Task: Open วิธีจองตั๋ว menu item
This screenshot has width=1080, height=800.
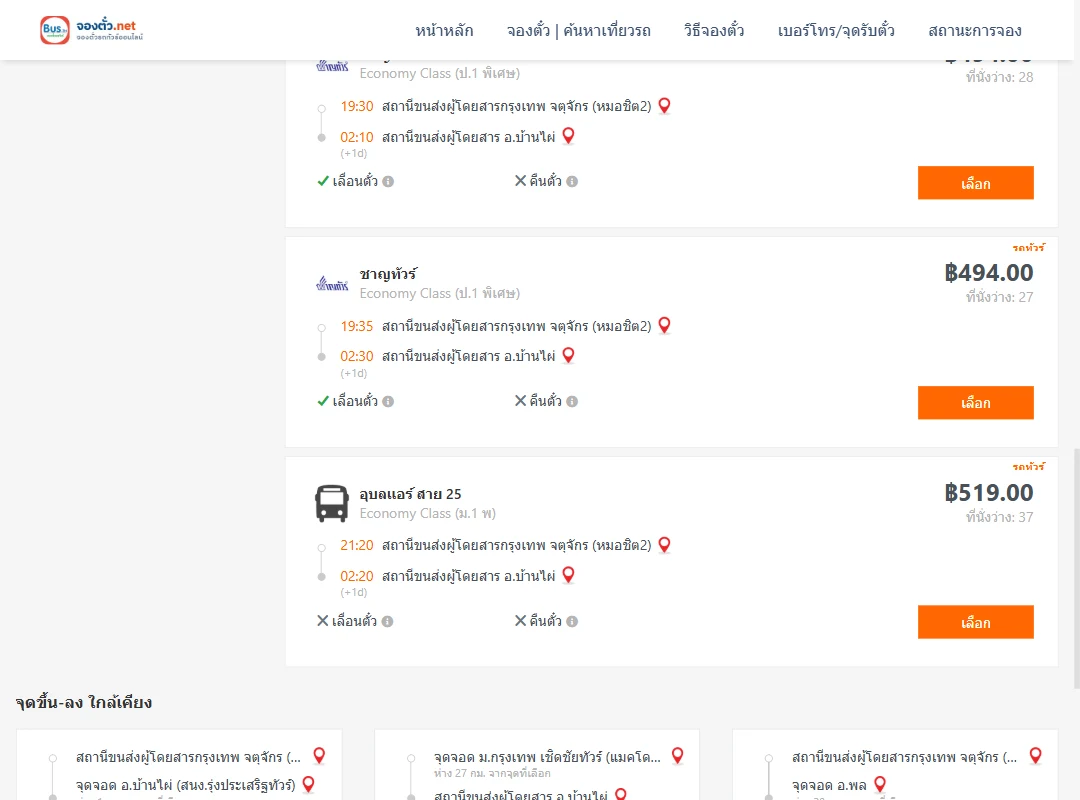Action: [714, 30]
